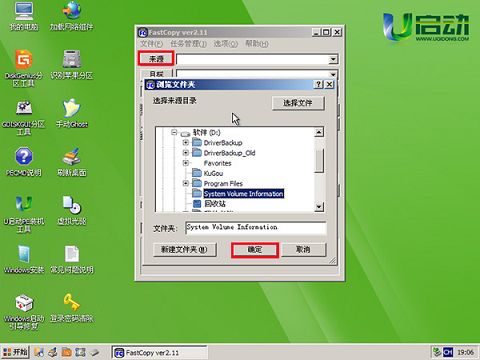The height and width of the screenshot is (360, 480).
Task: Click the 软件 (D:) drive icon
Action: [x=185, y=133]
